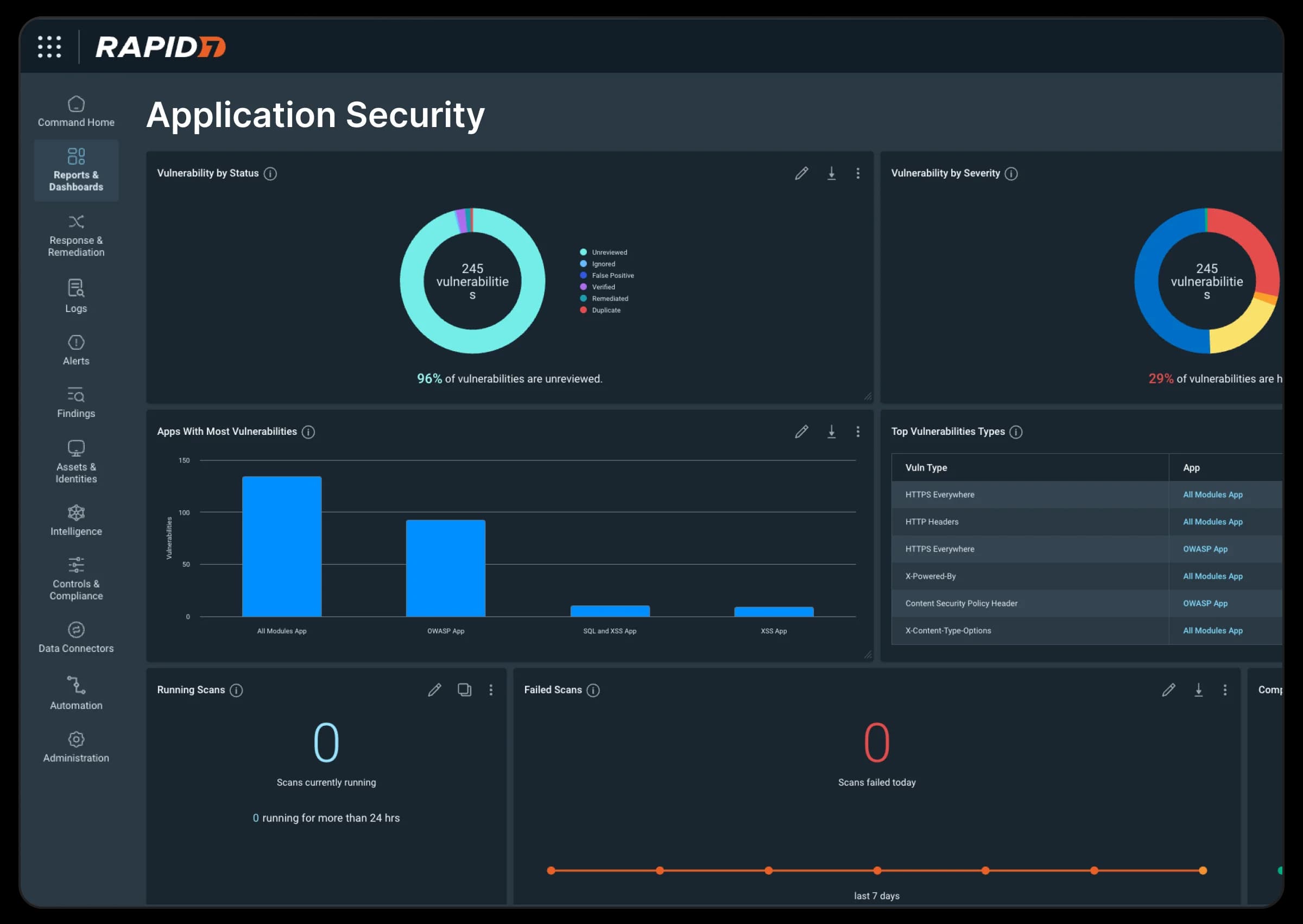1303x924 pixels.
Task: Open more options for Running Scans
Action: [491, 690]
